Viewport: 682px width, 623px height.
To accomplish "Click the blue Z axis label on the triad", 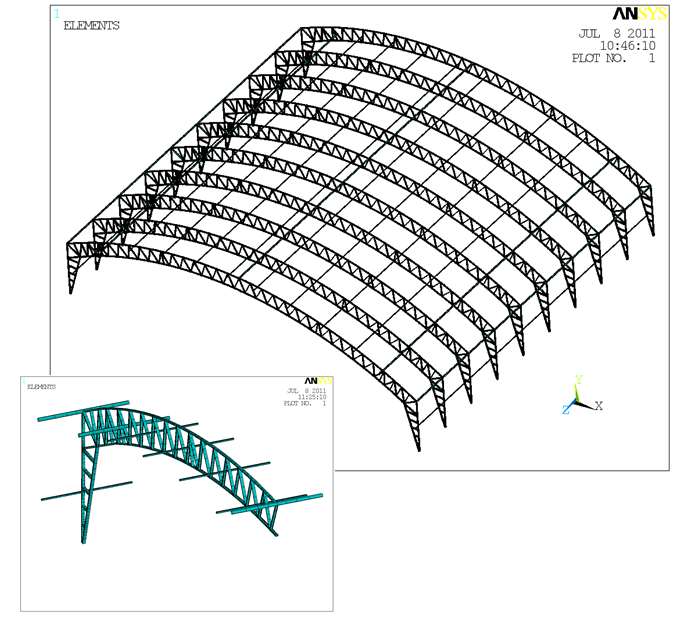I will click(x=565, y=410).
